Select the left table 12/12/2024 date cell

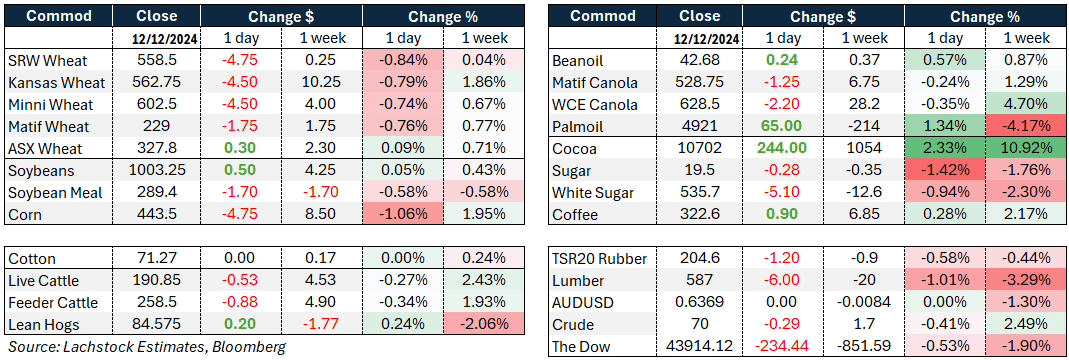tap(157, 39)
